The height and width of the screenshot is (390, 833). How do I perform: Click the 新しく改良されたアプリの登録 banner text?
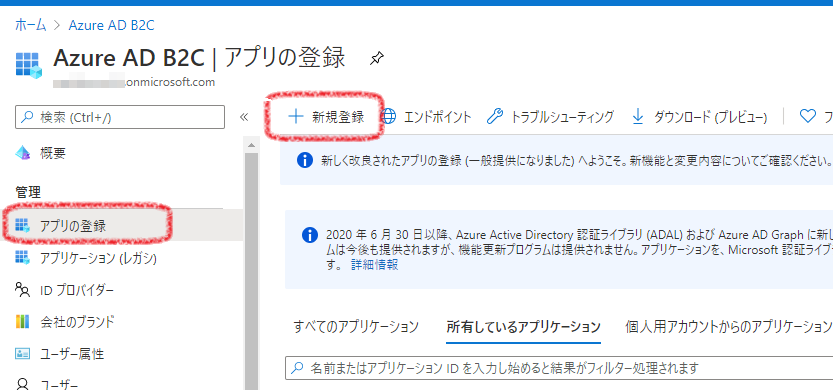click(x=575, y=160)
